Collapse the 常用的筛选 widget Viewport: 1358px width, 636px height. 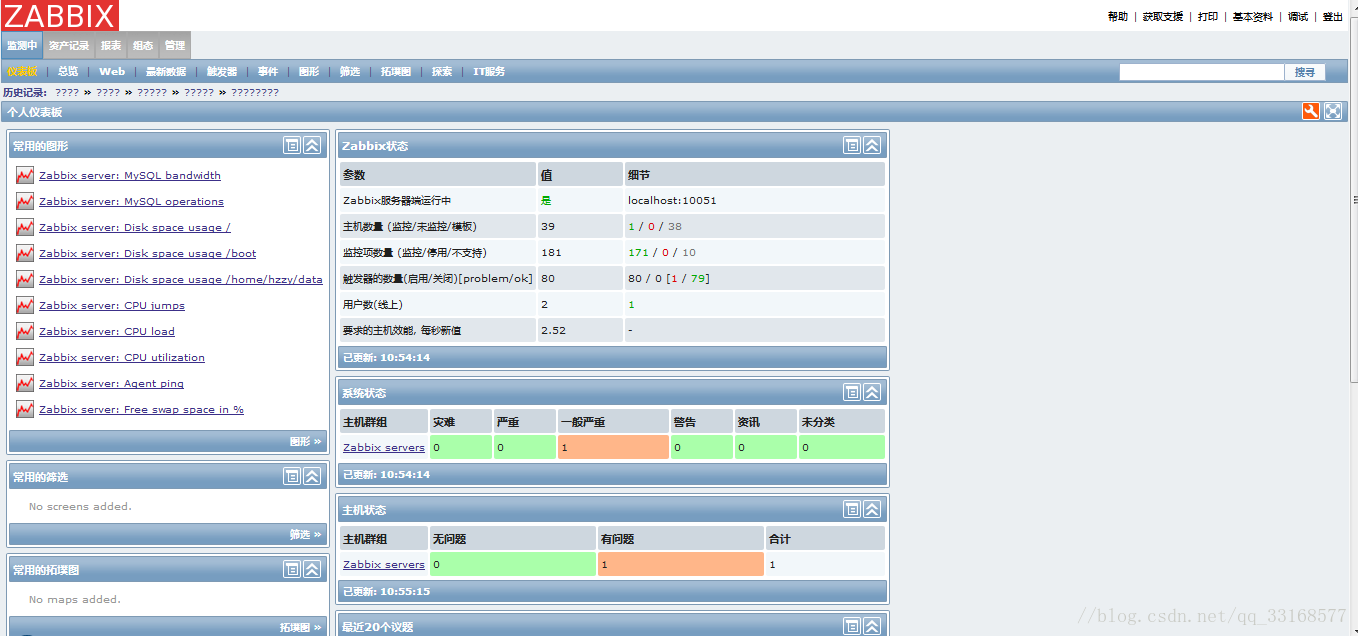(312, 476)
